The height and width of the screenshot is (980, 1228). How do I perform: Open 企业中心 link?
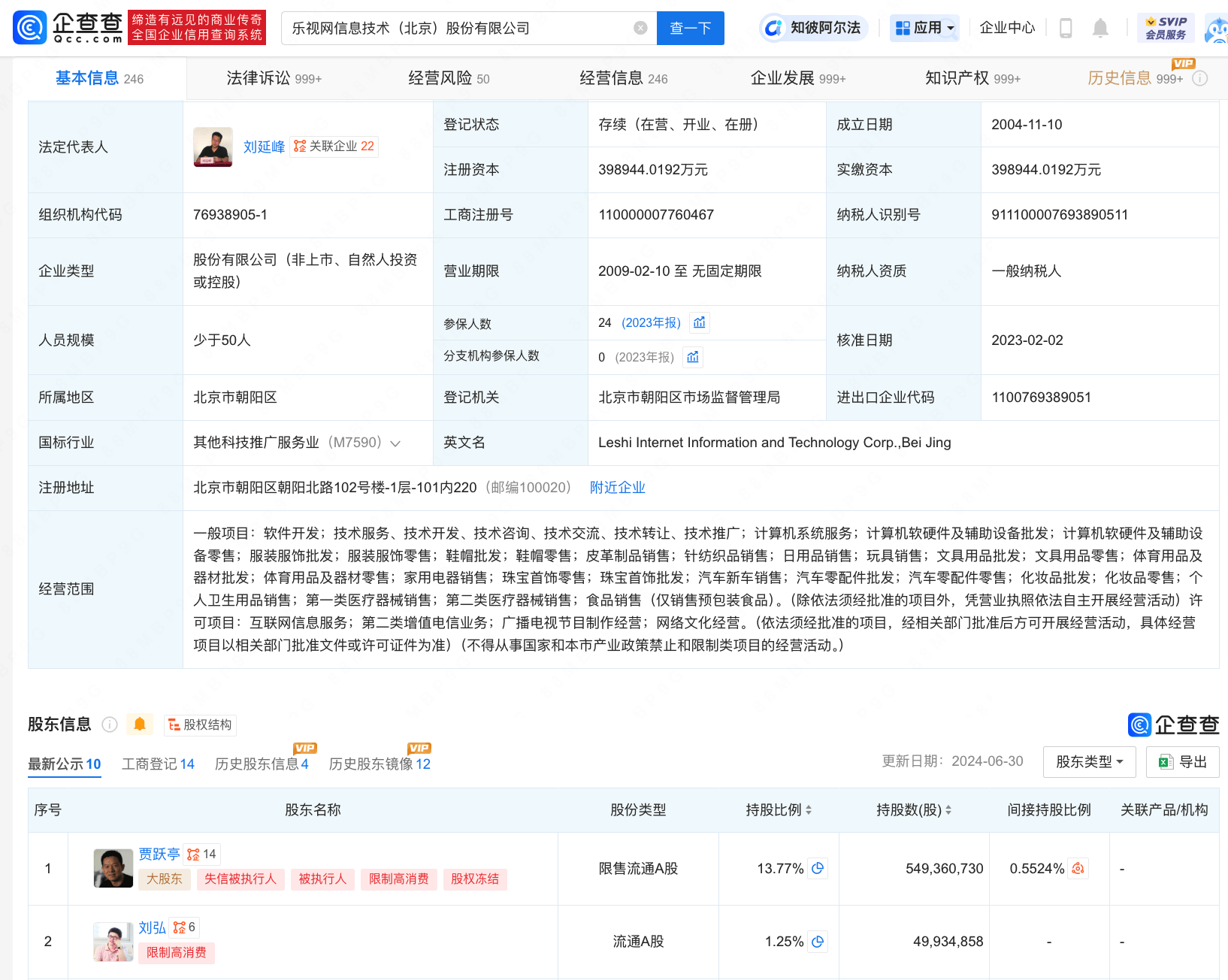pos(1007,28)
